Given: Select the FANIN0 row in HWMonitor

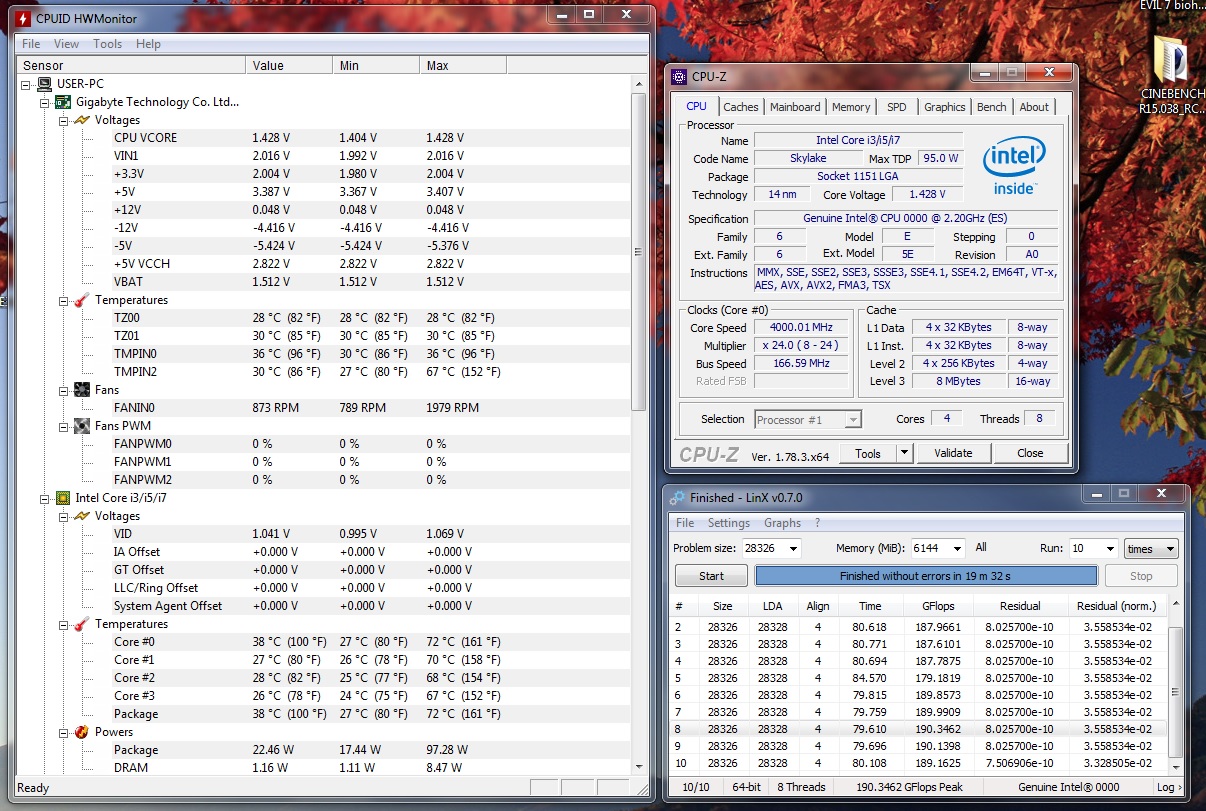Looking at the screenshot, I should tap(325, 408).
